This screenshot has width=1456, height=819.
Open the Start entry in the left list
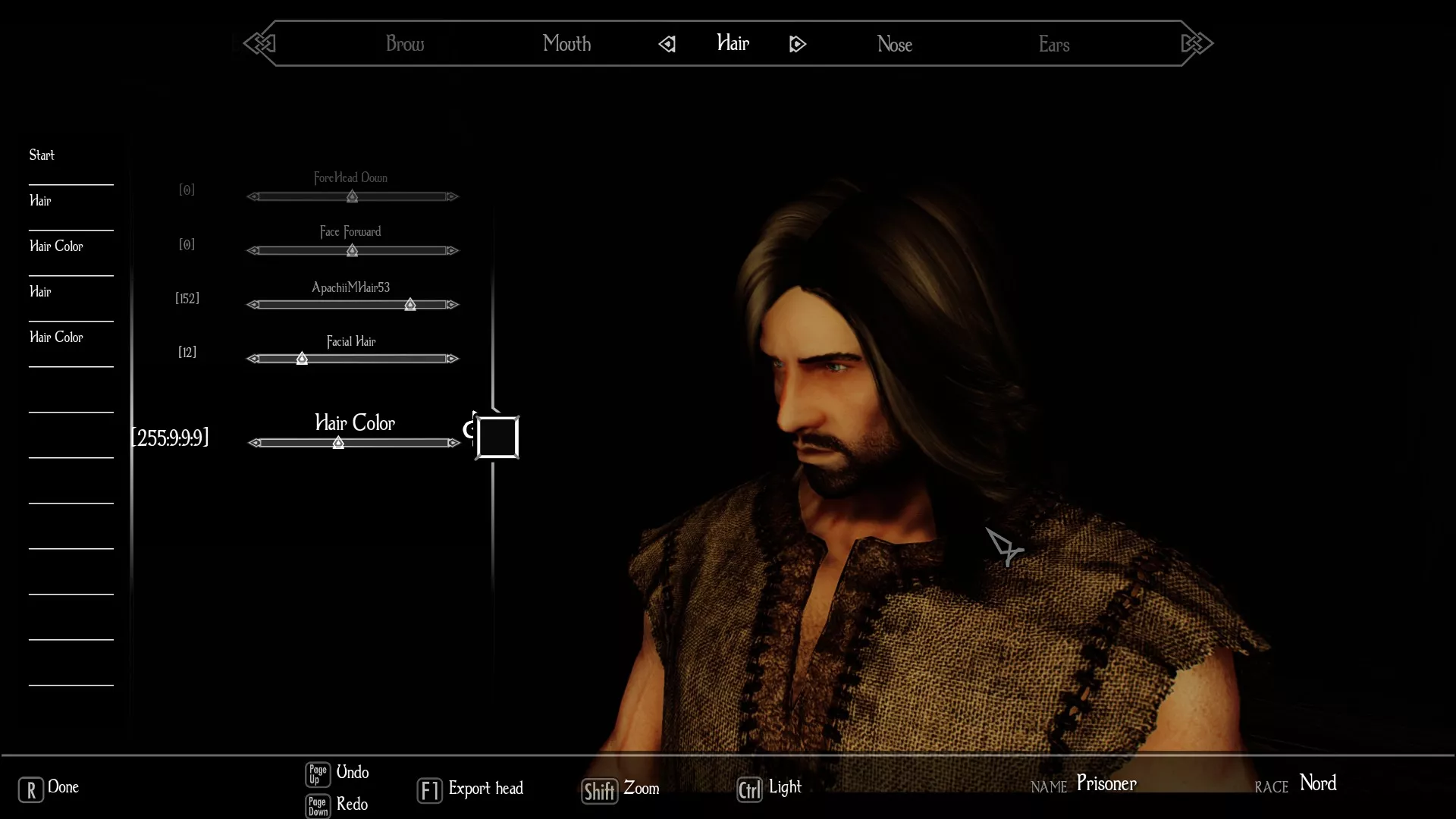(42, 155)
